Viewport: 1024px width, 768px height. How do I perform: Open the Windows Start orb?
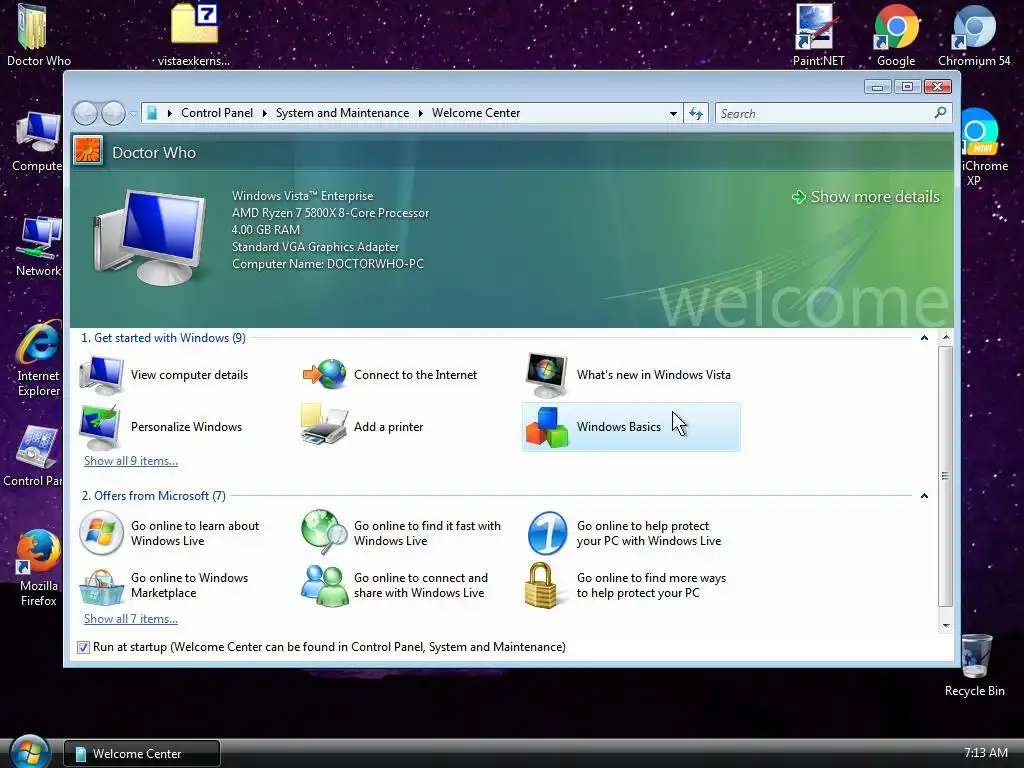point(29,751)
